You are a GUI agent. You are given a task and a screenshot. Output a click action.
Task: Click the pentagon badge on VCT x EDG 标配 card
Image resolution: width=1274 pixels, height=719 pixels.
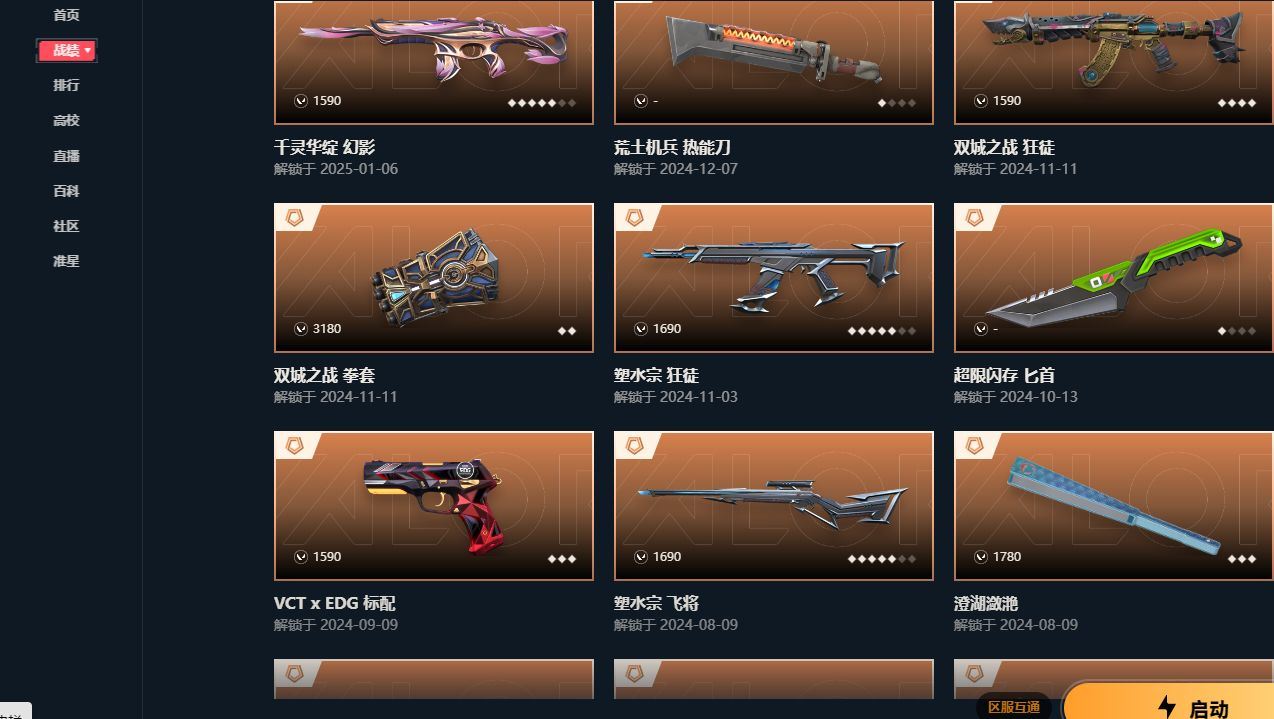click(295, 445)
